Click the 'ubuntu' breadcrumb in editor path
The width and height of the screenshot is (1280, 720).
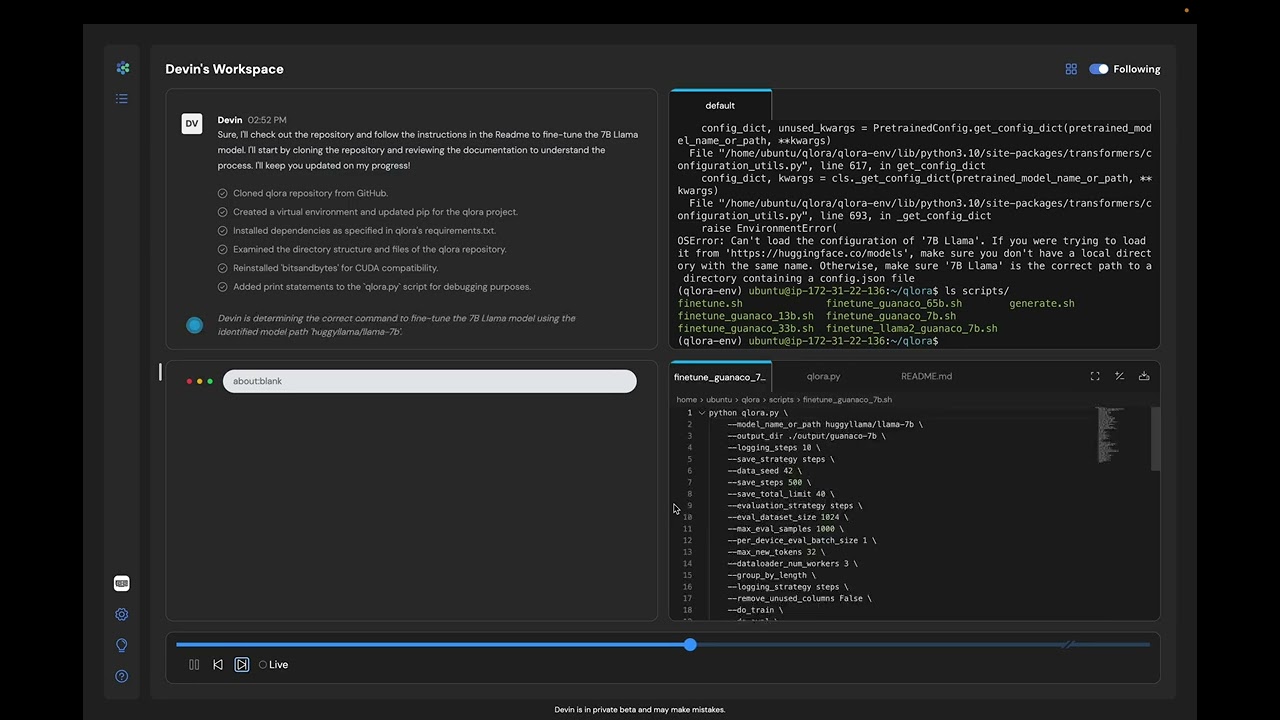coord(719,400)
